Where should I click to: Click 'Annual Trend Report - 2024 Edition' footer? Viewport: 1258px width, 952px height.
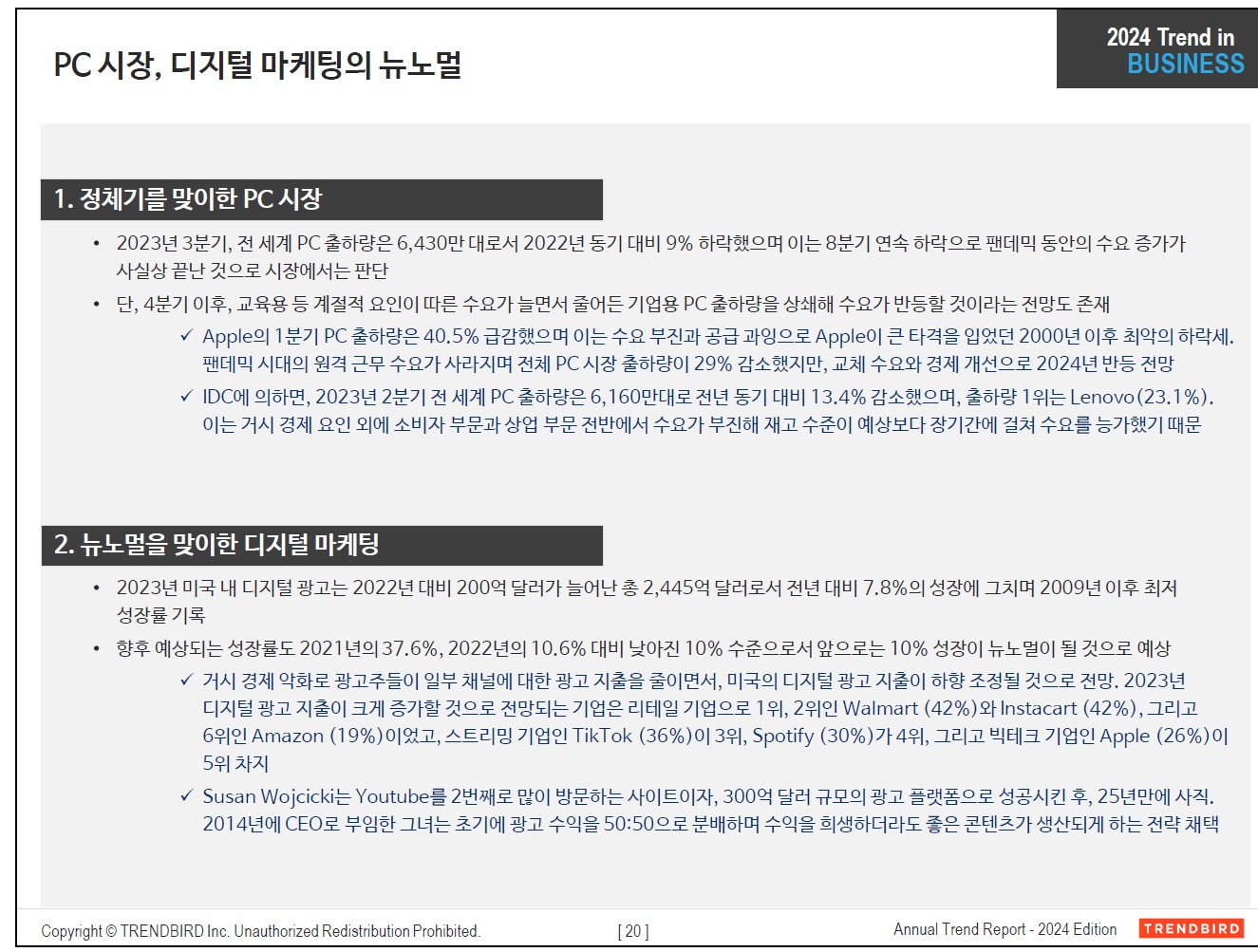point(1005,929)
